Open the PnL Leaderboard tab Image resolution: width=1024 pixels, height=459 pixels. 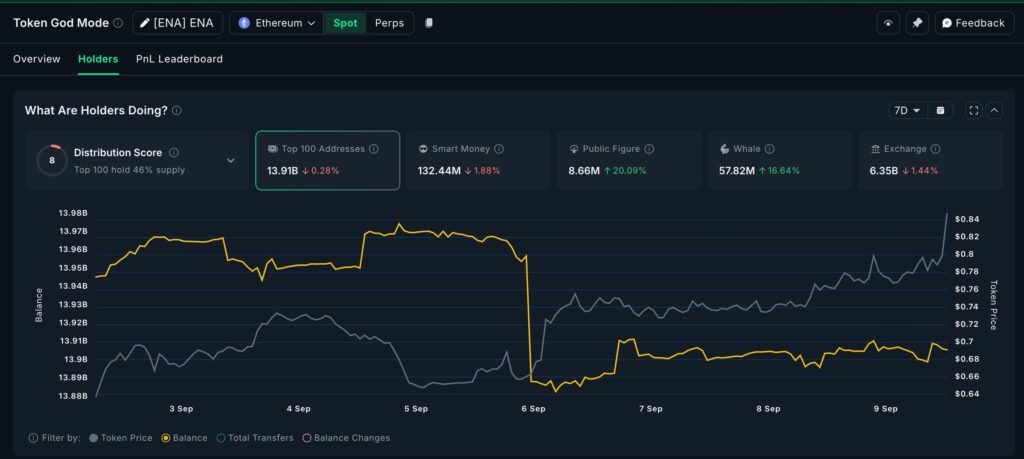pyautogui.click(x=179, y=59)
